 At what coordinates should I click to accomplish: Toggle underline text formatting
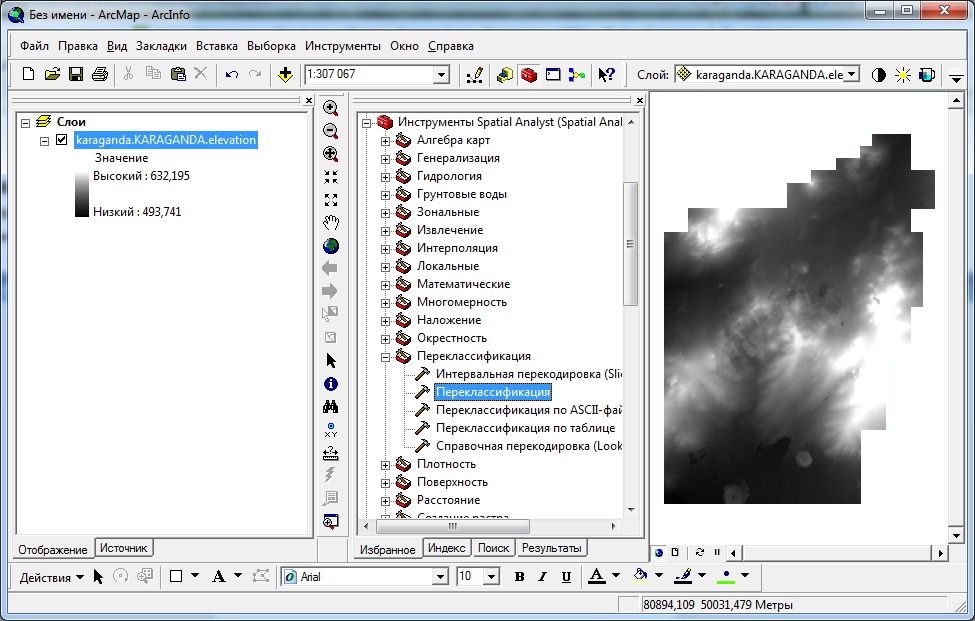[x=566, y=577]
